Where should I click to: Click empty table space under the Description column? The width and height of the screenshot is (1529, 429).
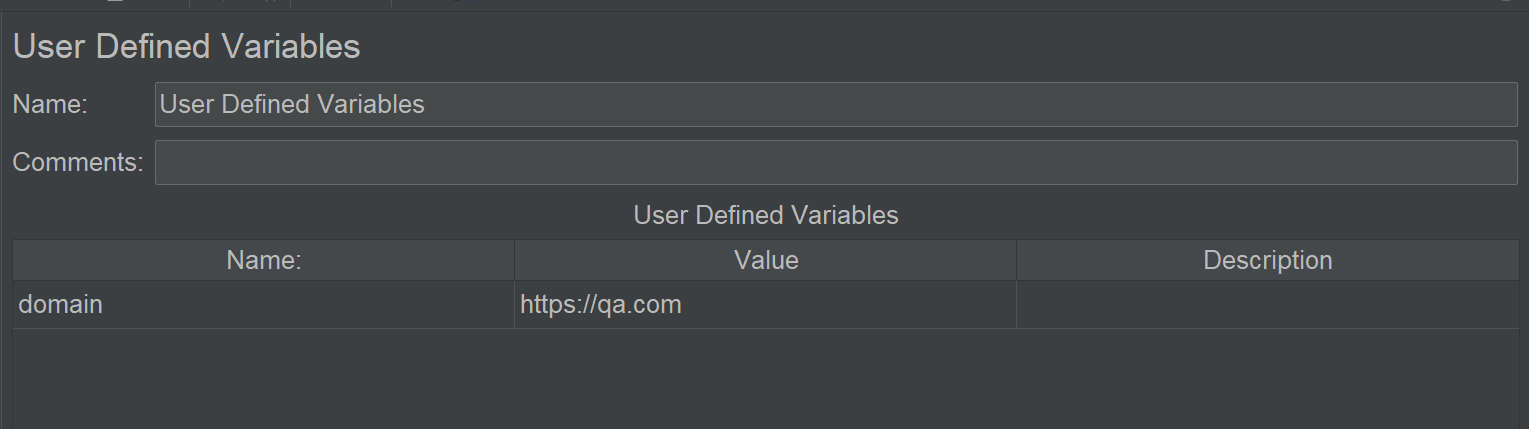coord(1268,378)
